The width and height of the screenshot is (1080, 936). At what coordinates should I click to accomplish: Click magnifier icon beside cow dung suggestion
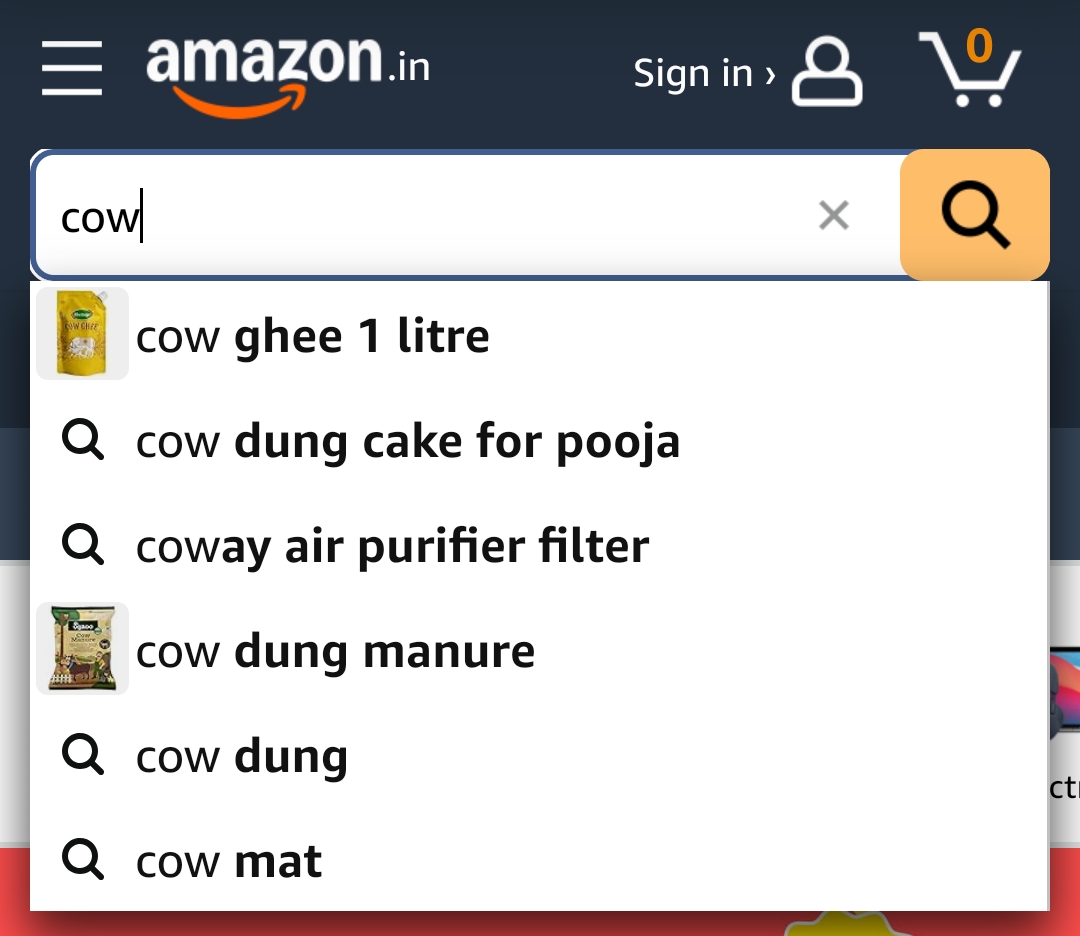[83, 755]
